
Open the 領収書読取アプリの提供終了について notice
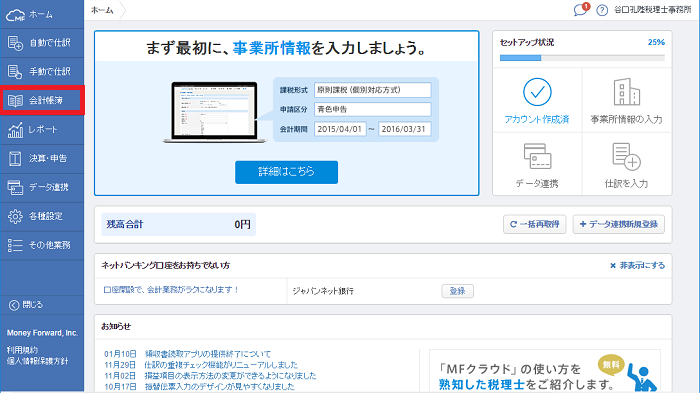click(208, 354)
